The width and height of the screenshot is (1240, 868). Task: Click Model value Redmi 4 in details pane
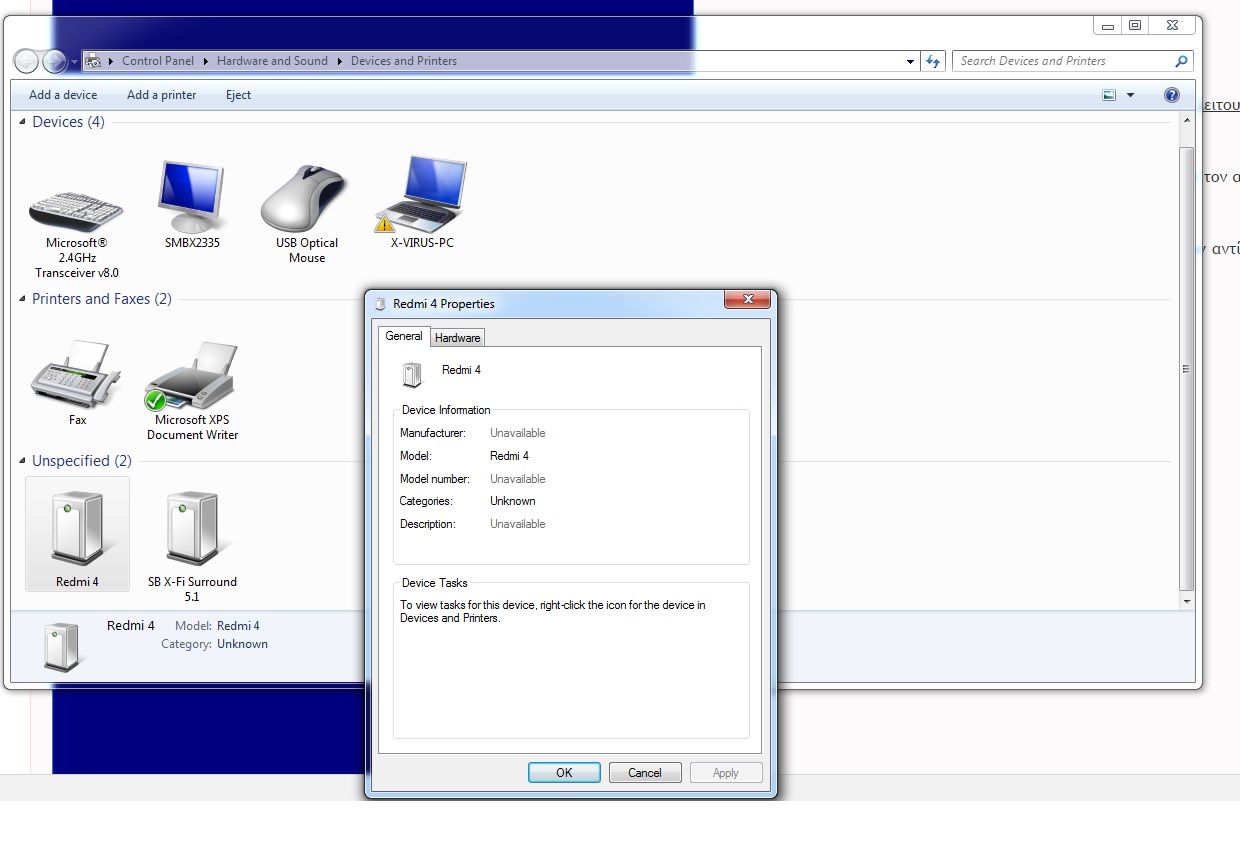238,626
